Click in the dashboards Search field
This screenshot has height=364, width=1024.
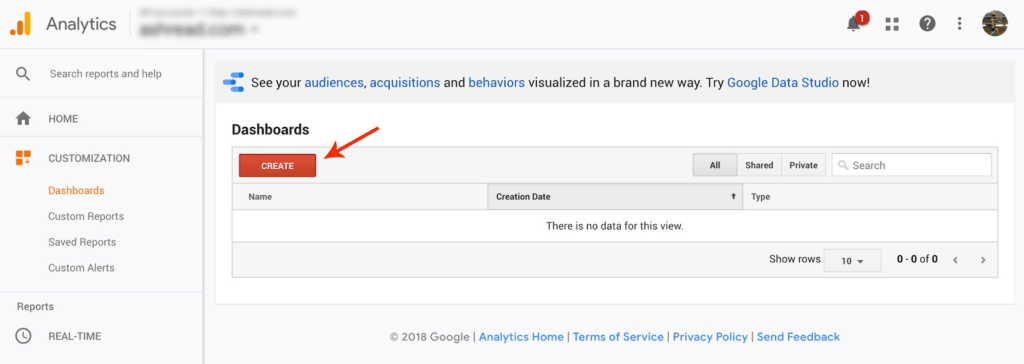pos(912,165)
